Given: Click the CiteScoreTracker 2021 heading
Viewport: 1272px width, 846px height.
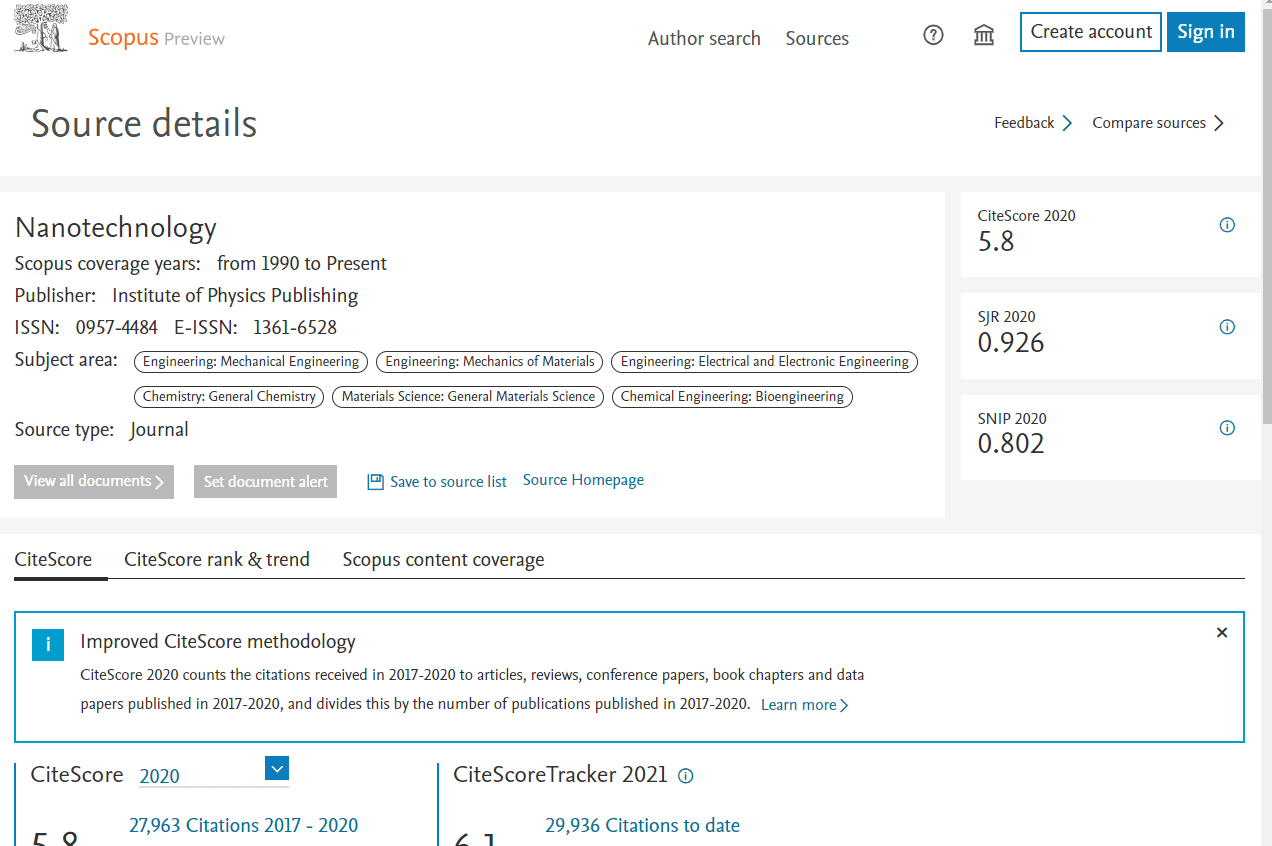Looking at the screenshot, I should (x=560, y=775).
